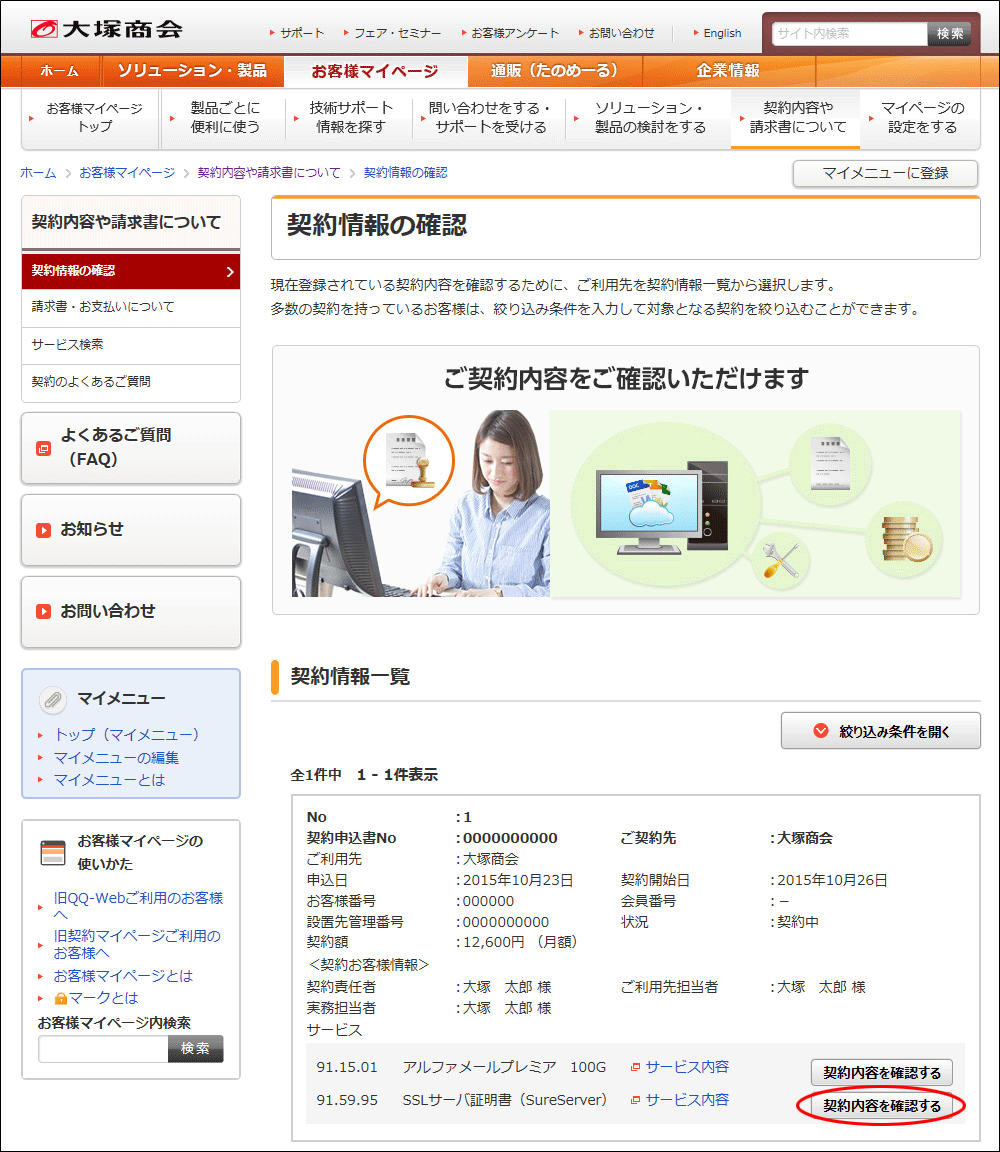
Task: Click the マイメニューとは link
Action: point(109,780)
